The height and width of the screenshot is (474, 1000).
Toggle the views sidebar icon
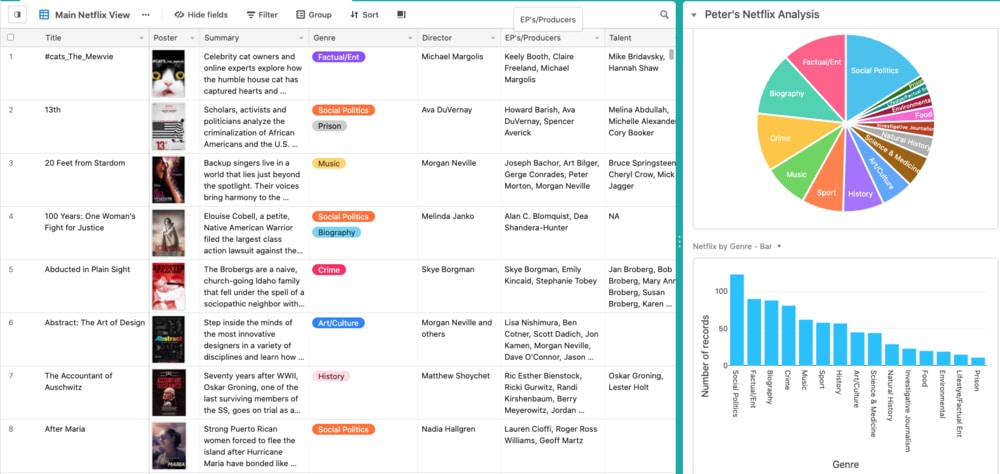pos(17,15)
